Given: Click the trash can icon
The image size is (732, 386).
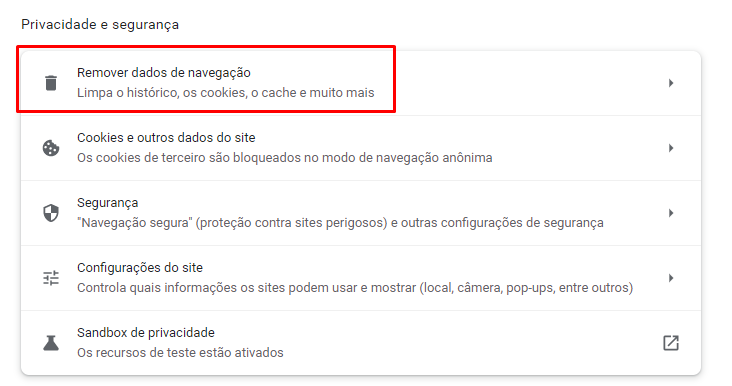Looking at the screenshot, I should coord(51,83).
